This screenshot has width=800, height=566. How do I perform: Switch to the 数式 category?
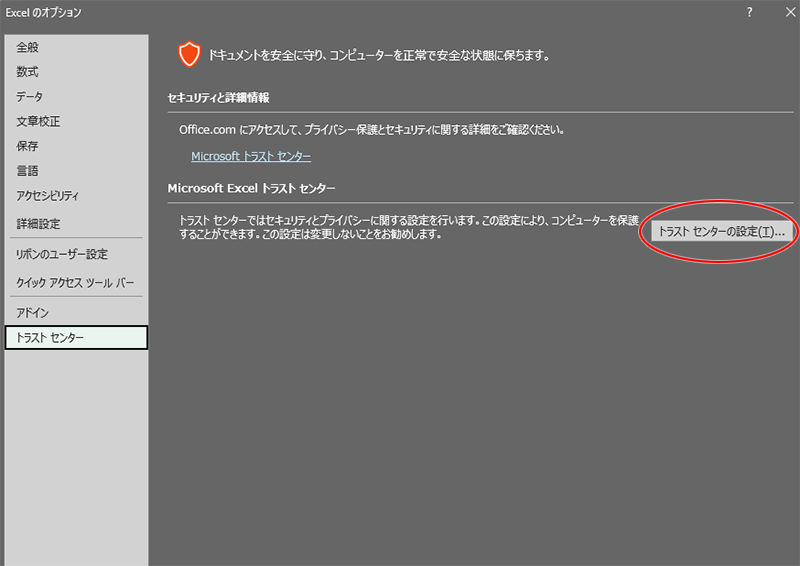coord(28,72)
